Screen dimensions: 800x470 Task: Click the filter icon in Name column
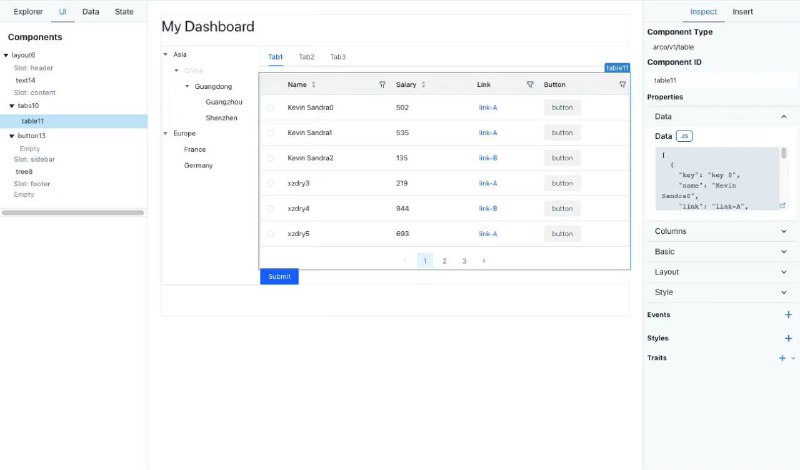(x=382, y=85)
